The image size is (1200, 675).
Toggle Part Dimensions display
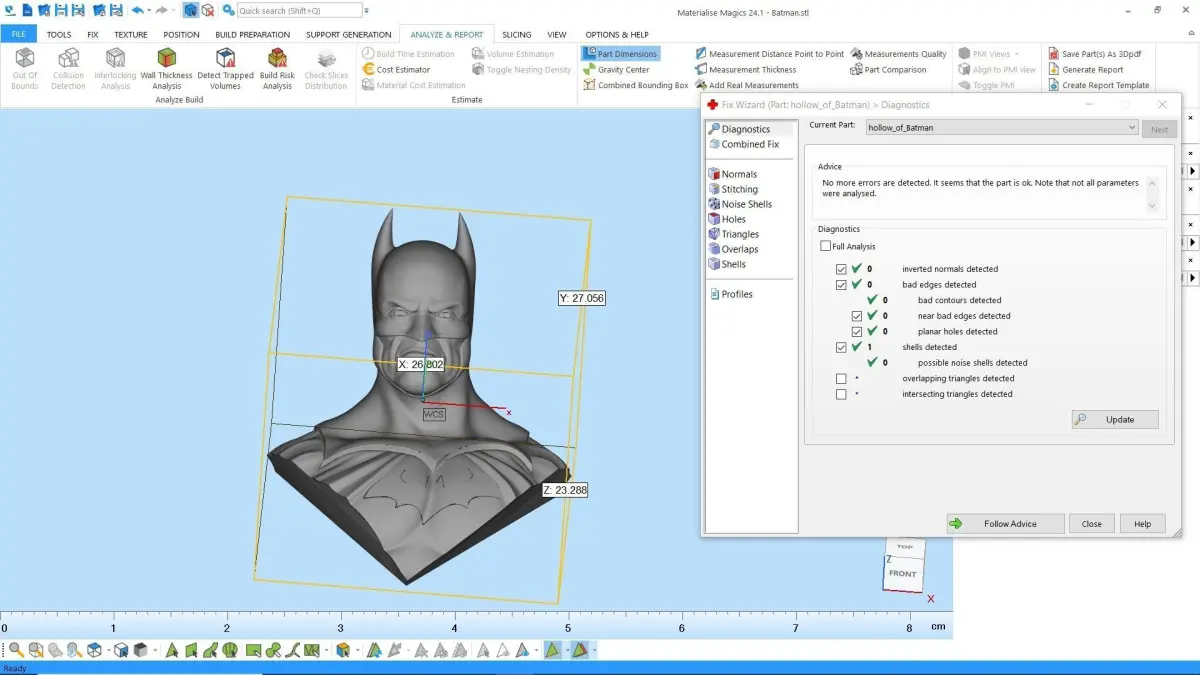click(x=620, y=54)
